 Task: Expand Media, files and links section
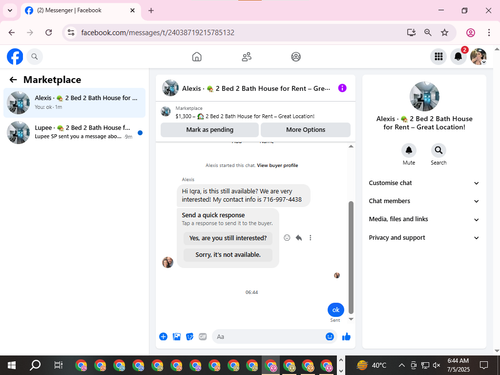tap(424, 219)
